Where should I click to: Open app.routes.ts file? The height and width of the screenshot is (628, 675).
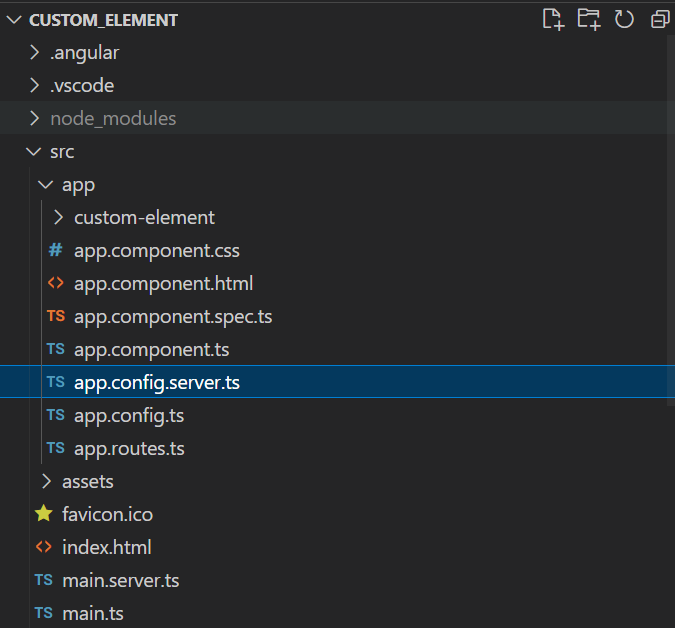(x=129, y=448)
